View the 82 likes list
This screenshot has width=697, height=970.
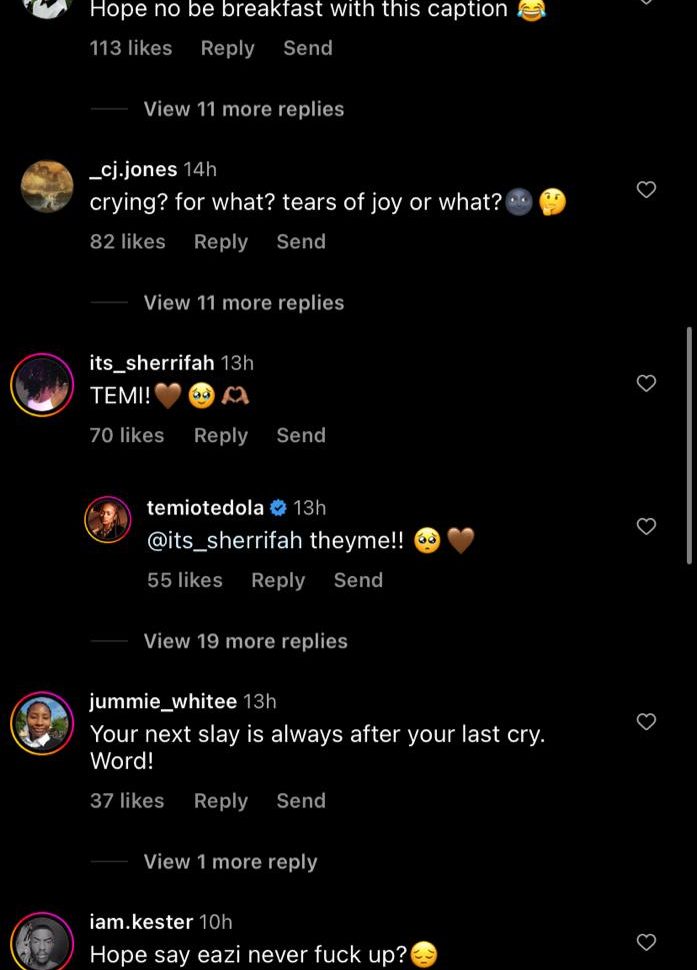coord(127,241)
